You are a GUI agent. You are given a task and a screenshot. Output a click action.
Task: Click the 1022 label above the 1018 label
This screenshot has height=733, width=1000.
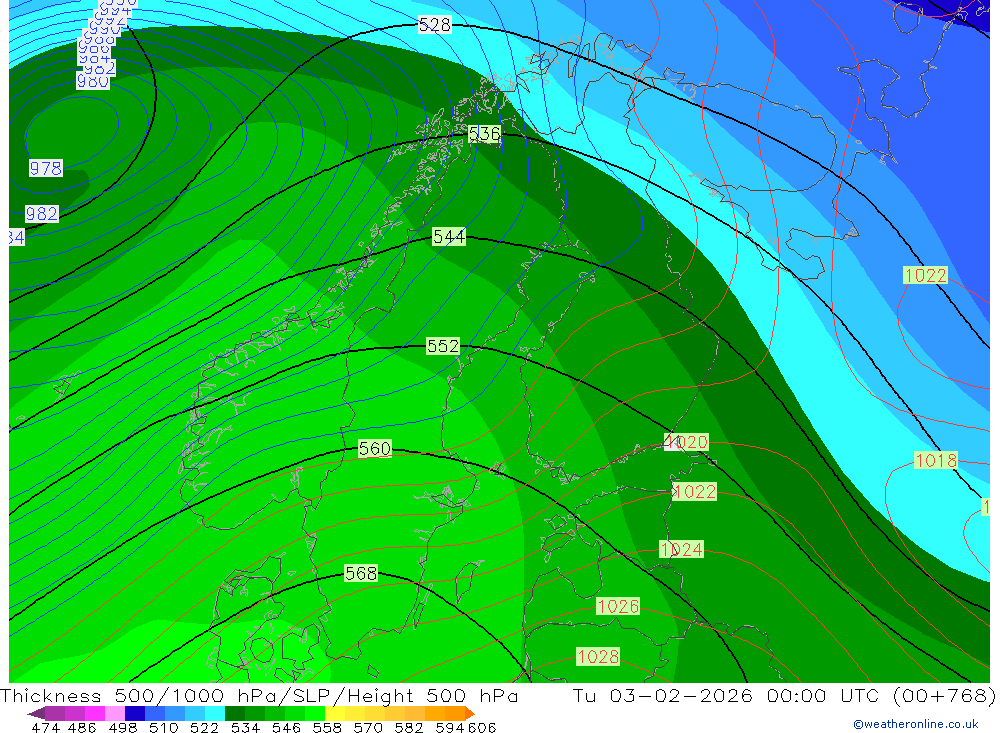[x=925, y=276]
